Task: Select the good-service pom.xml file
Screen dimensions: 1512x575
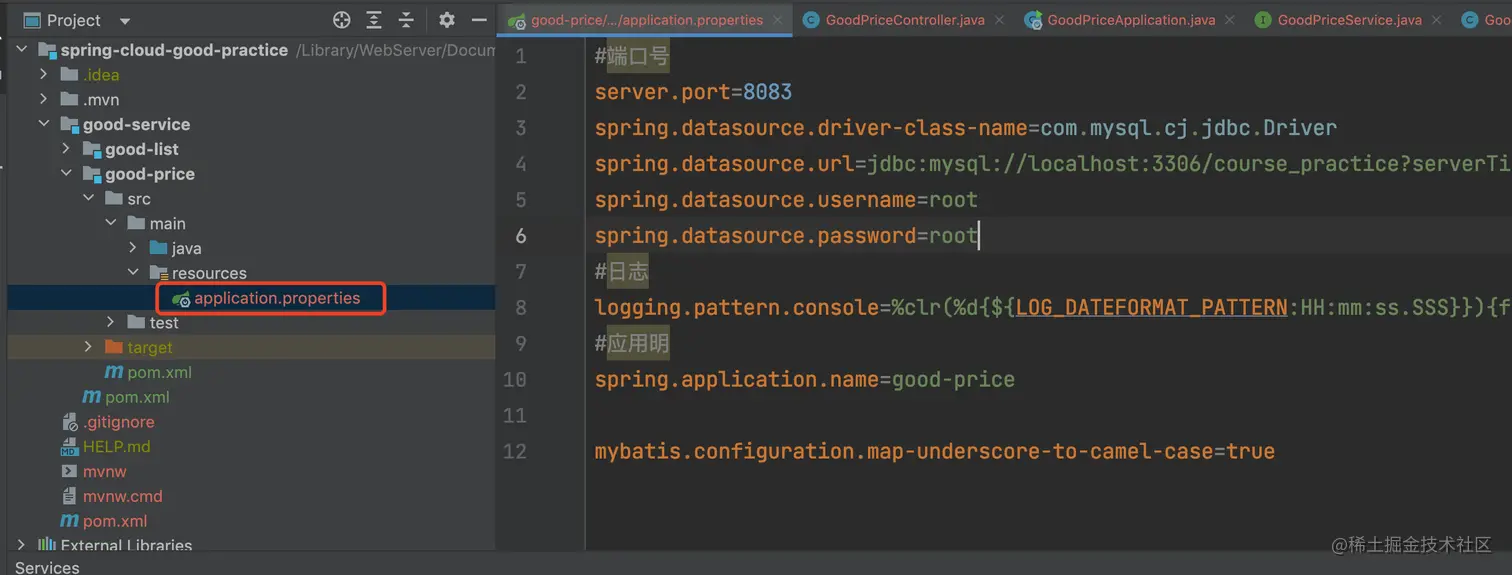Action: [137, 397]
